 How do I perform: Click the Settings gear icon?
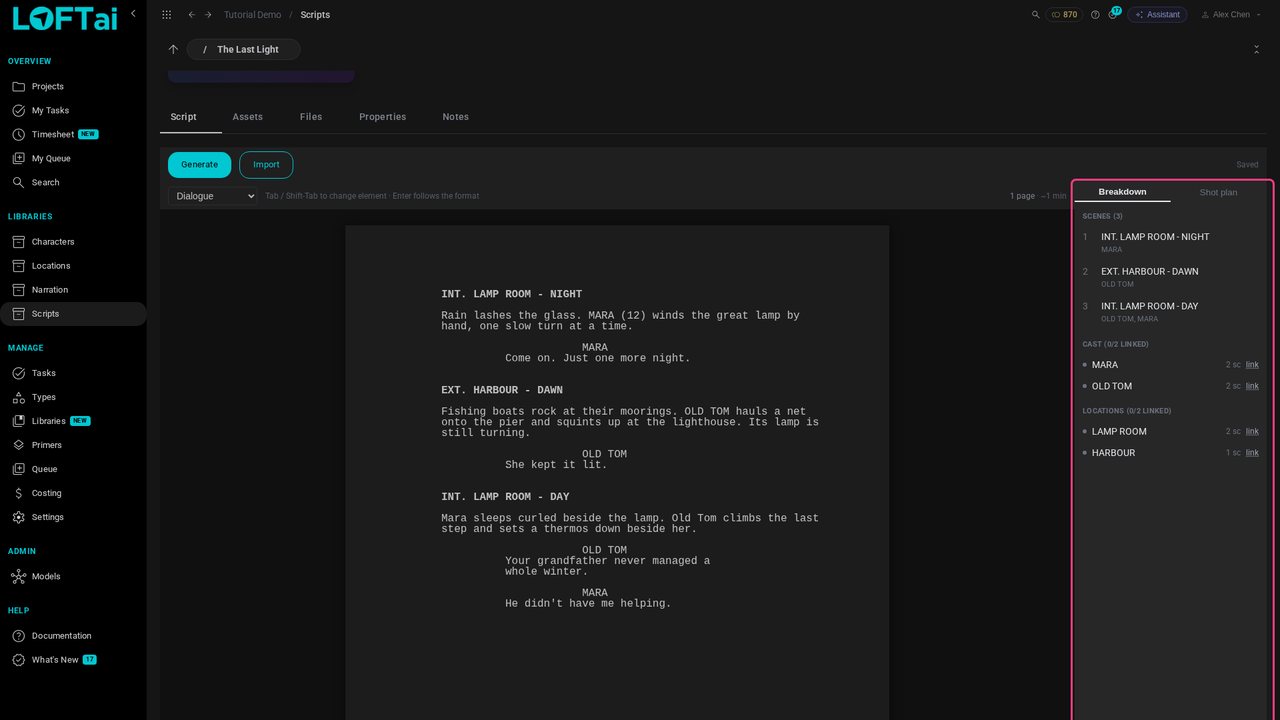tap(18, 517)
